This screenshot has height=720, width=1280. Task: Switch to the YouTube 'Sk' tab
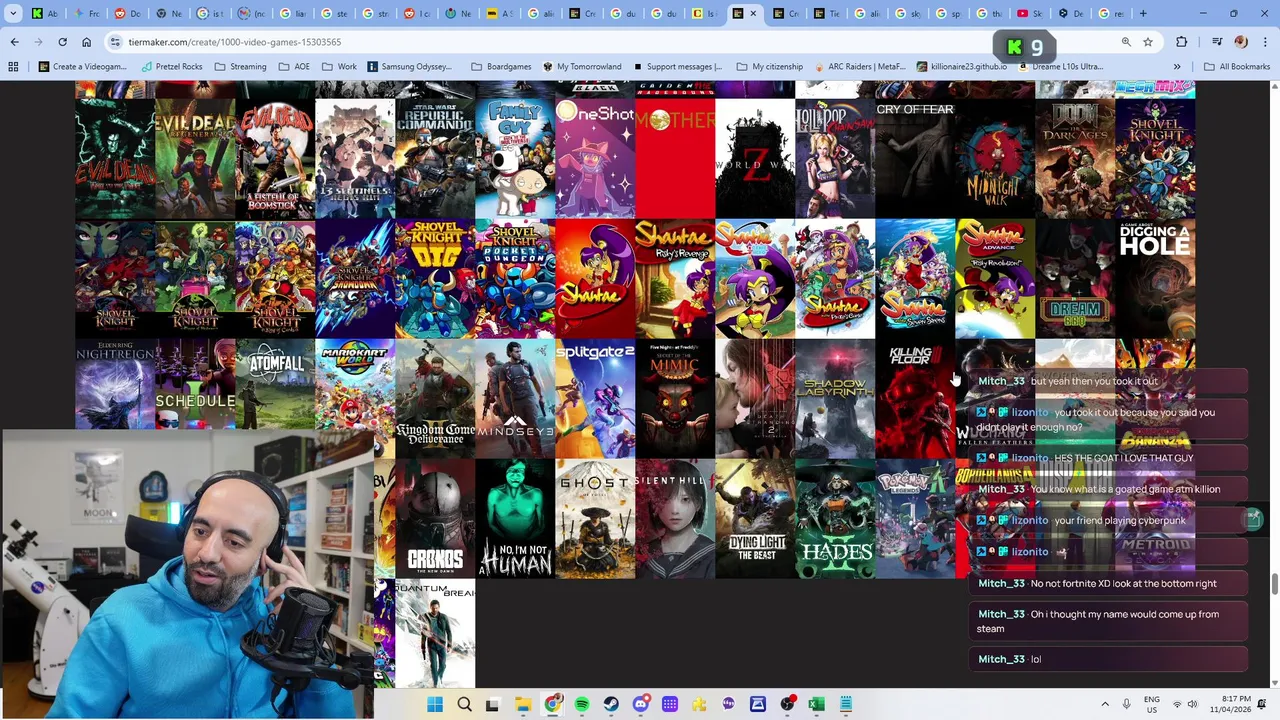tap(1030, 14)
